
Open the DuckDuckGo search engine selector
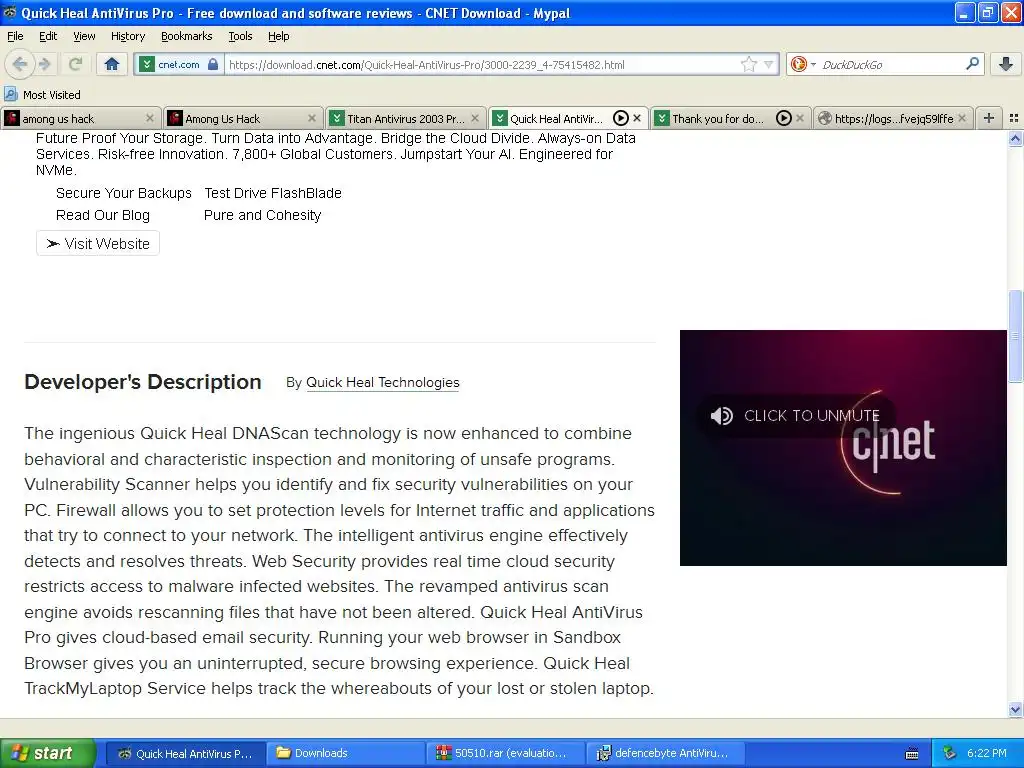pyautogui.click(x=803, y=64)
